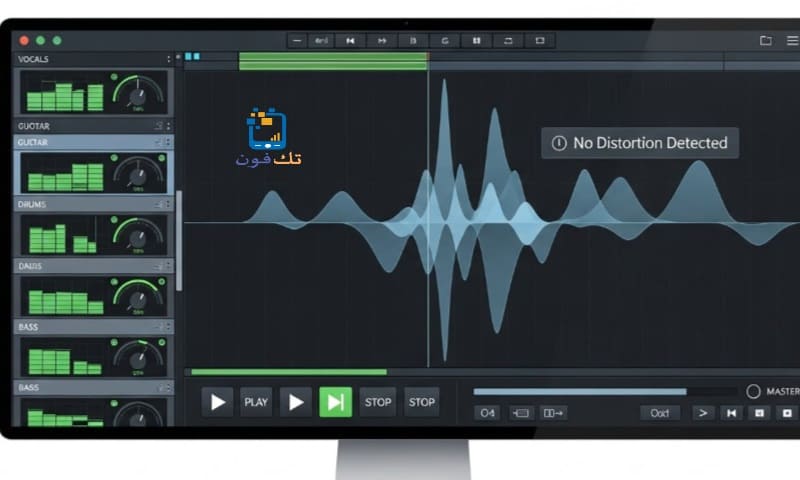The height and width of the screenshot is (480, 800).
Task: Click the rectangle frame icon in top toolbar
Action: pyautogui.click(x=540, y=41)
